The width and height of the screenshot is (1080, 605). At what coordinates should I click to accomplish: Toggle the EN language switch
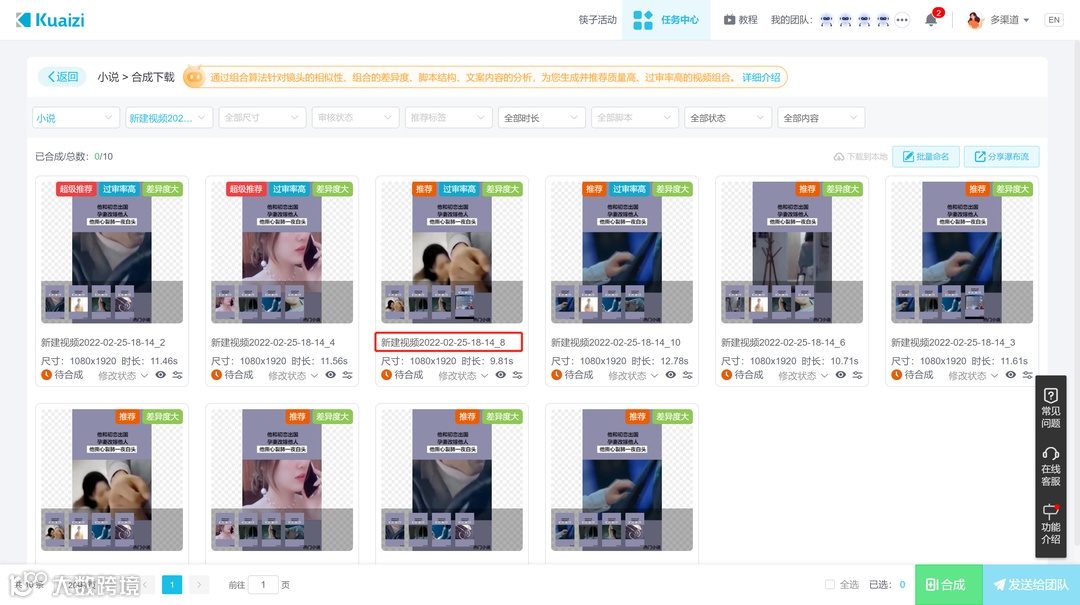coord(1052,19)
